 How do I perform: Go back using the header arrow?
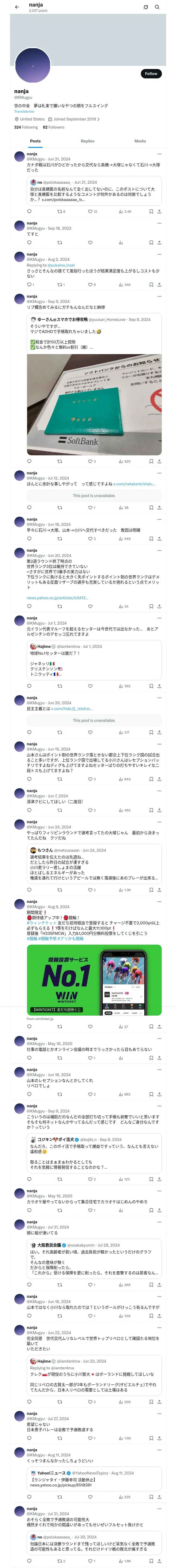17,7
